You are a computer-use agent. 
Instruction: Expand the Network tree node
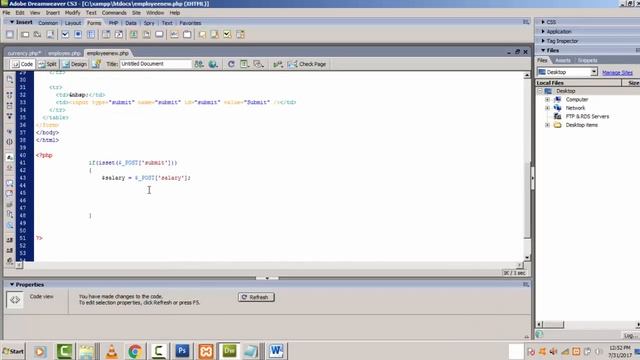(x=547, y=108)
